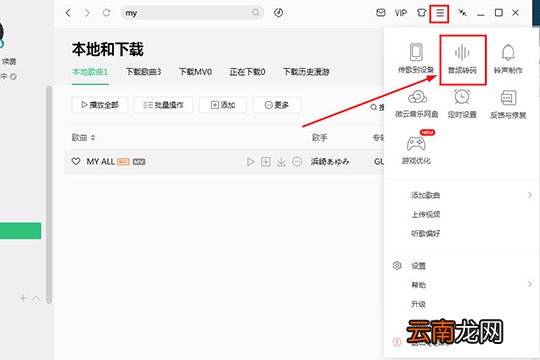Open 传歌到设备 in the menu
Image resolution: width=540 pixels, height=360 pixels.
tap(416, 58)
